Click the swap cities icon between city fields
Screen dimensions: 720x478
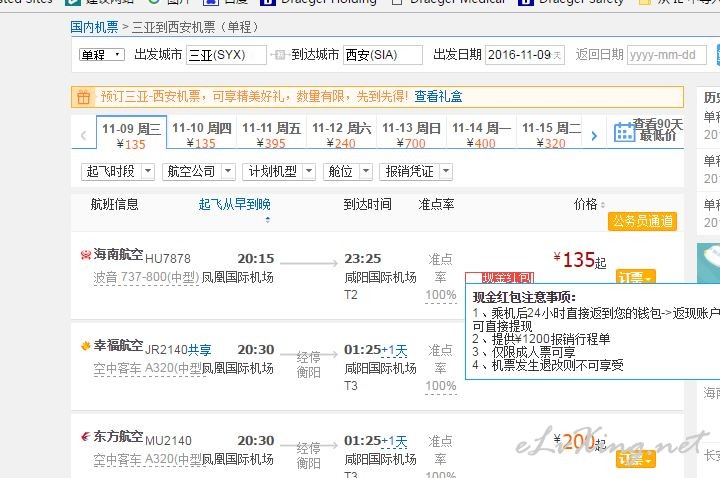click(x=279, y=55)
